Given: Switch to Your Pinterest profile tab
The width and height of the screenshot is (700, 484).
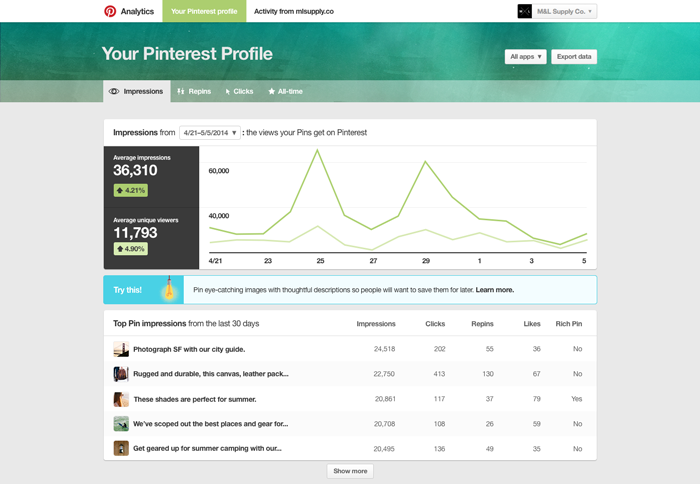Looking at the screenshot, I should (204, 11).
